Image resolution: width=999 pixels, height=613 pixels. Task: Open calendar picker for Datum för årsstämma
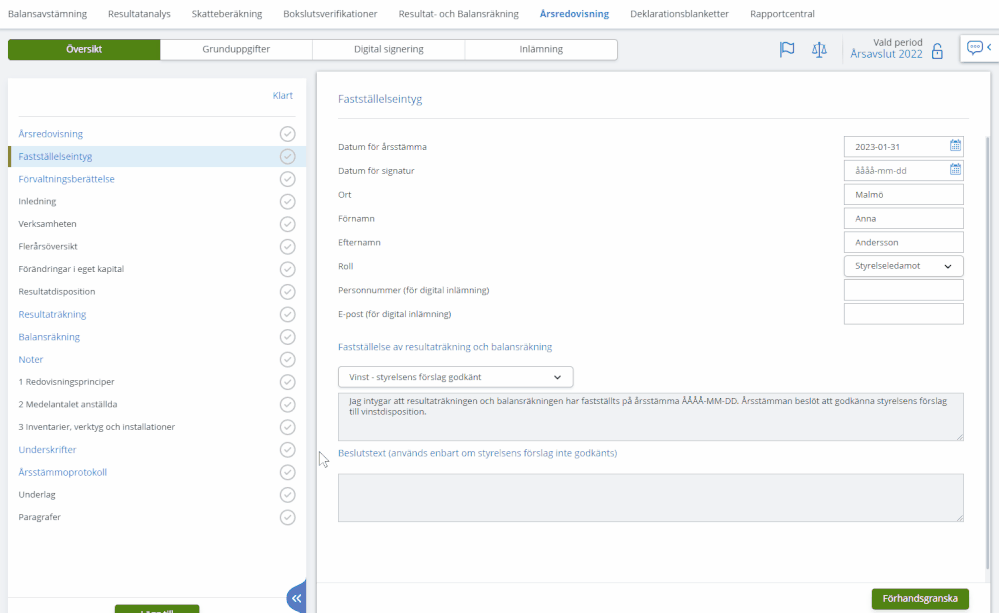click(x=955, y=146)
